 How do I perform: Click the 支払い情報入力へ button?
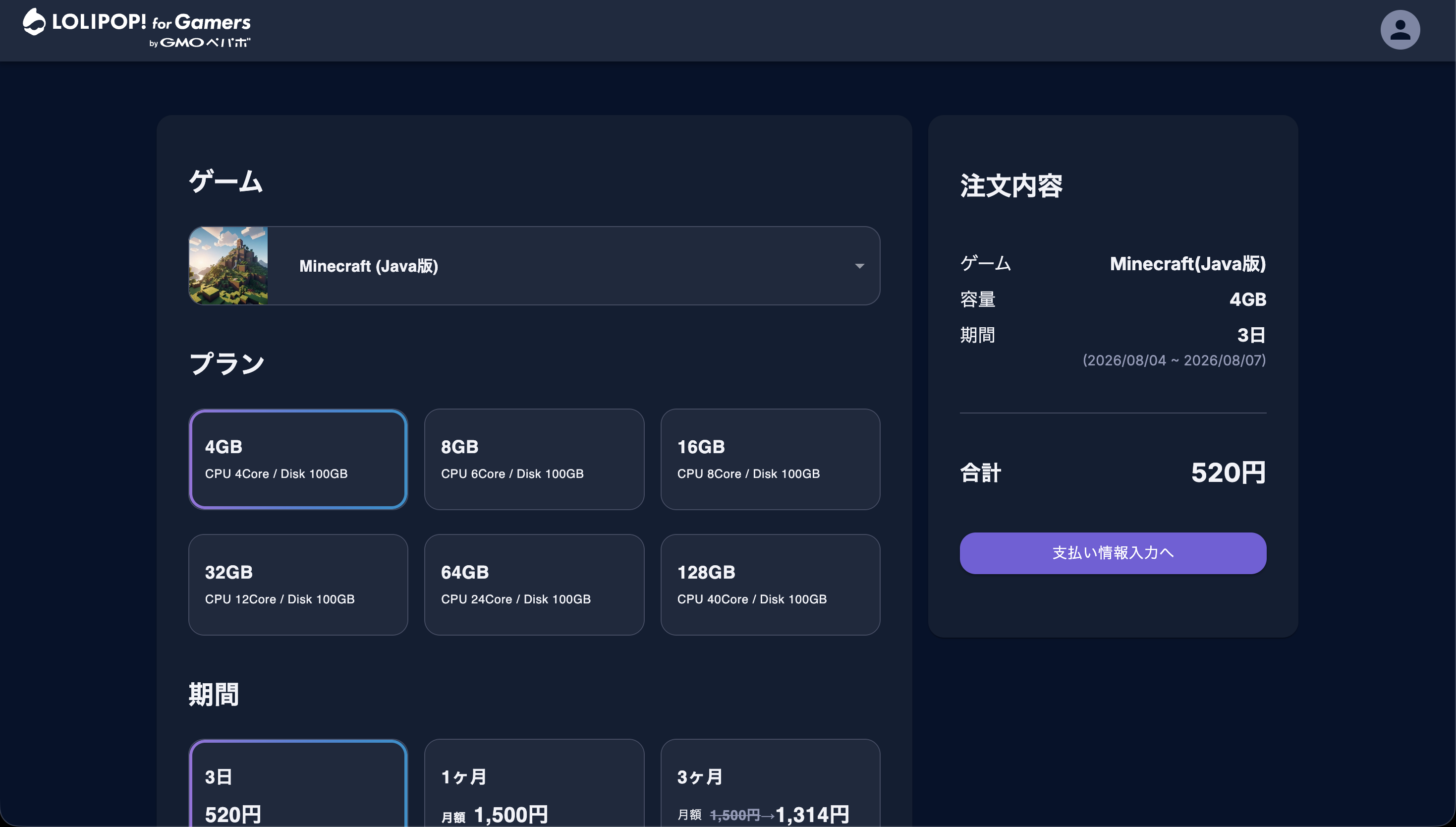click(1113, 553)
